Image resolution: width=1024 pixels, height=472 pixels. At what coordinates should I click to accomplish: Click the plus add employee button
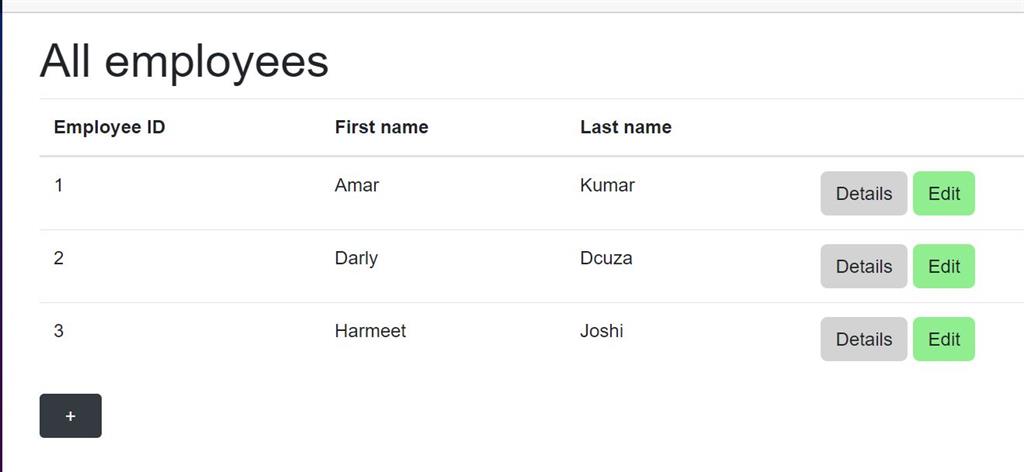coord(71,416)
